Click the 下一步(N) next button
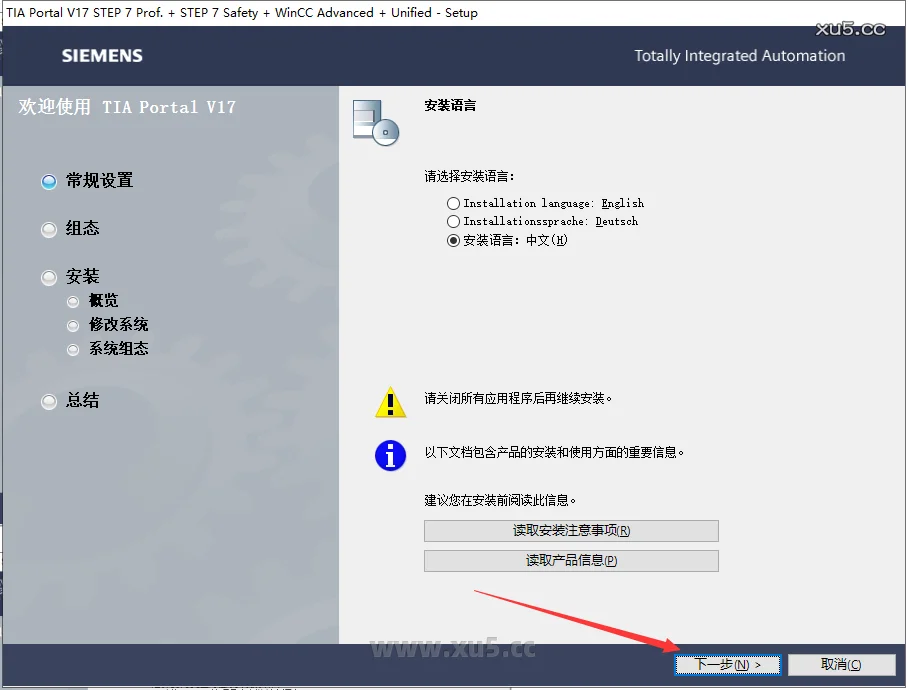Screen dimensions: 908x690 coord(727,664)
